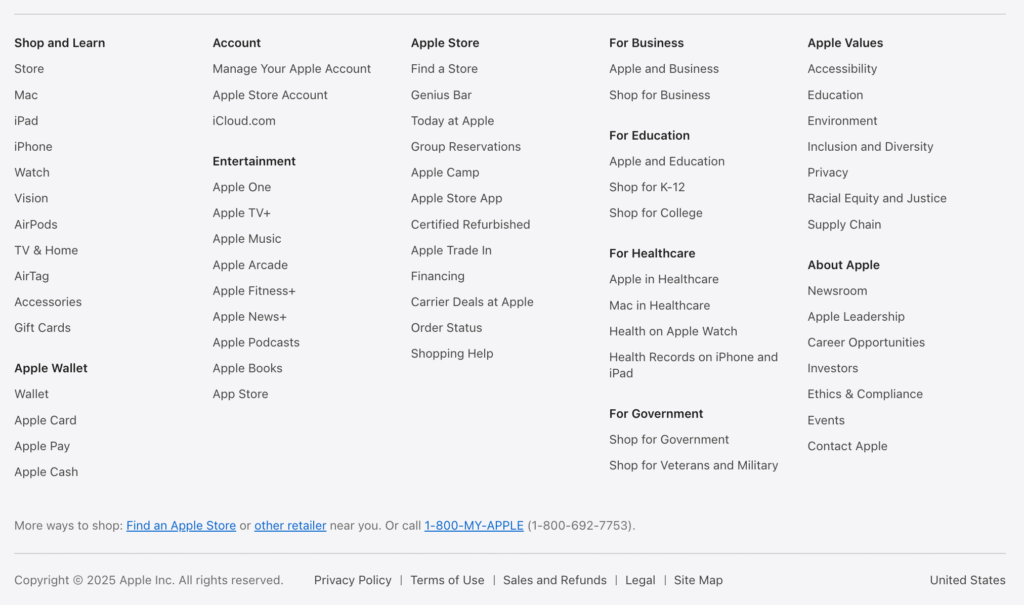Image resolution: width=1024 pixels, height=605 pixels.
Task: Go to the AirPods link
Action: pos(36,224)
